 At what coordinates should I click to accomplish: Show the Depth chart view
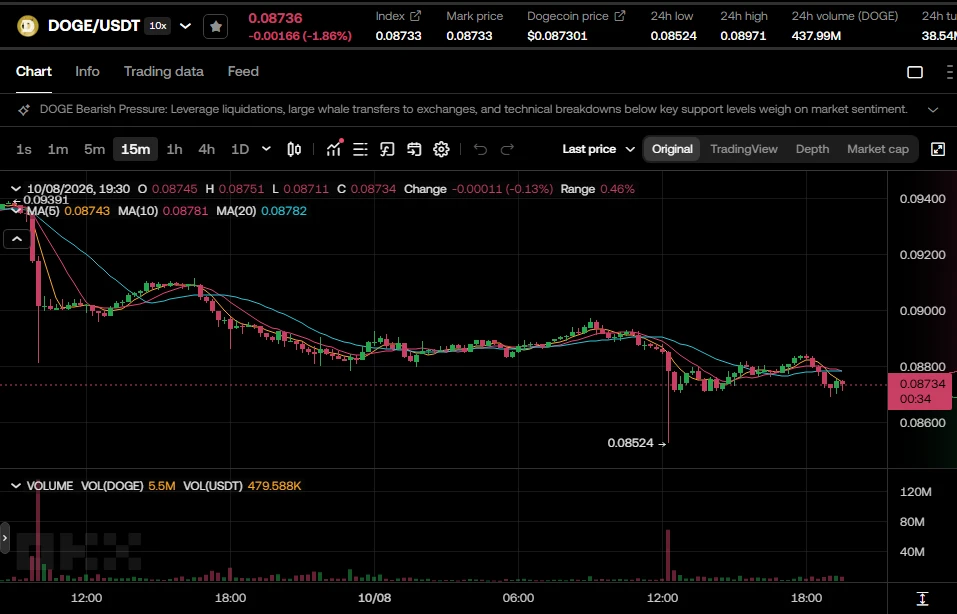pyautogui.click(x=812, y=149)
